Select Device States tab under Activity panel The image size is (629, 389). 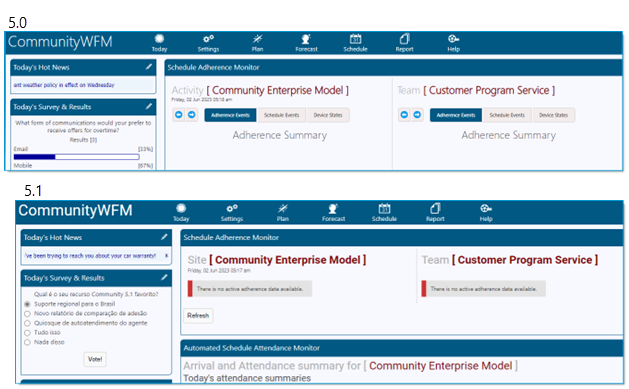tap(328, 115)
